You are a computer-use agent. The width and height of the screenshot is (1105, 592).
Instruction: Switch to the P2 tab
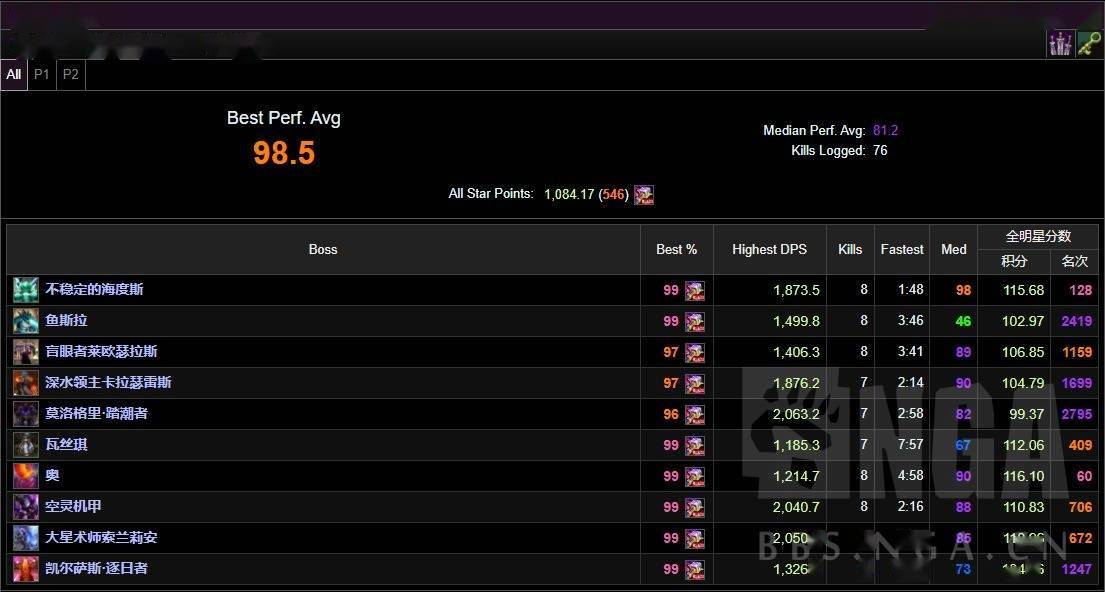point(71,74)
